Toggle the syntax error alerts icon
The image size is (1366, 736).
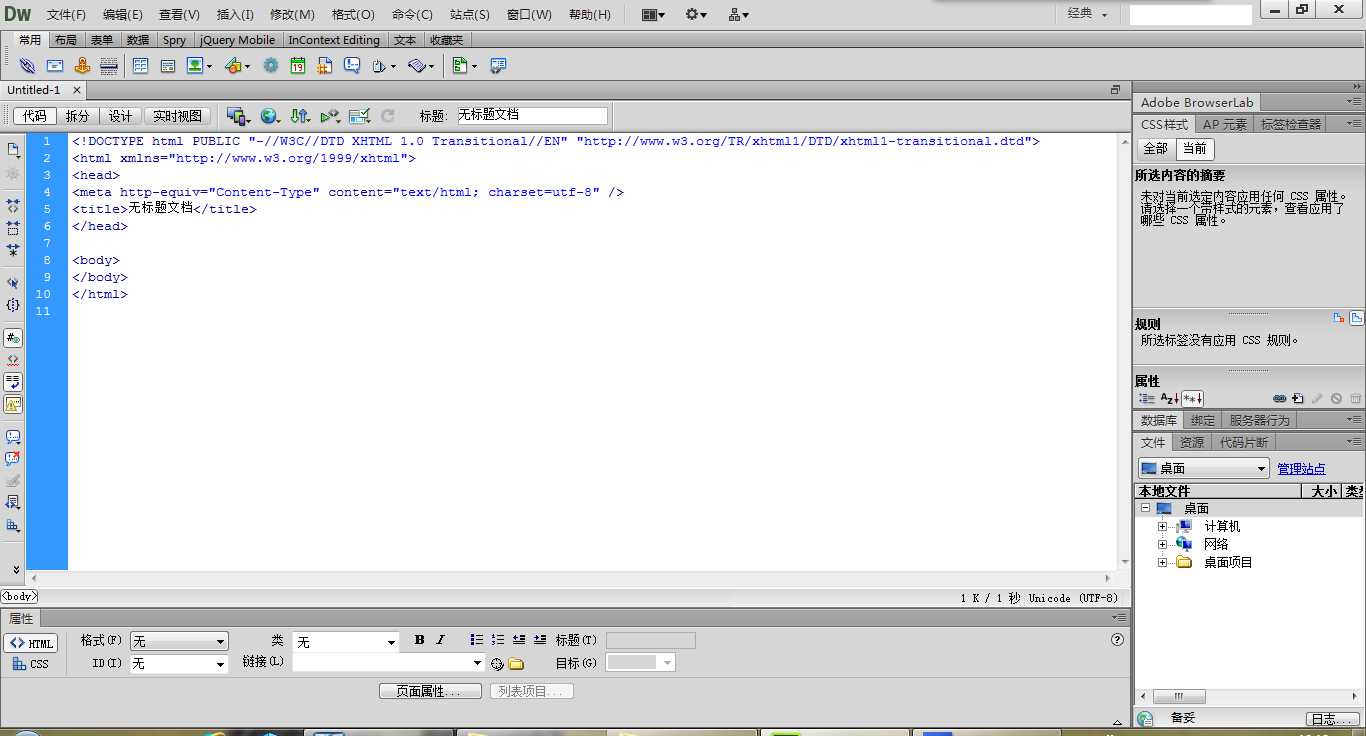tap(13, 405)
